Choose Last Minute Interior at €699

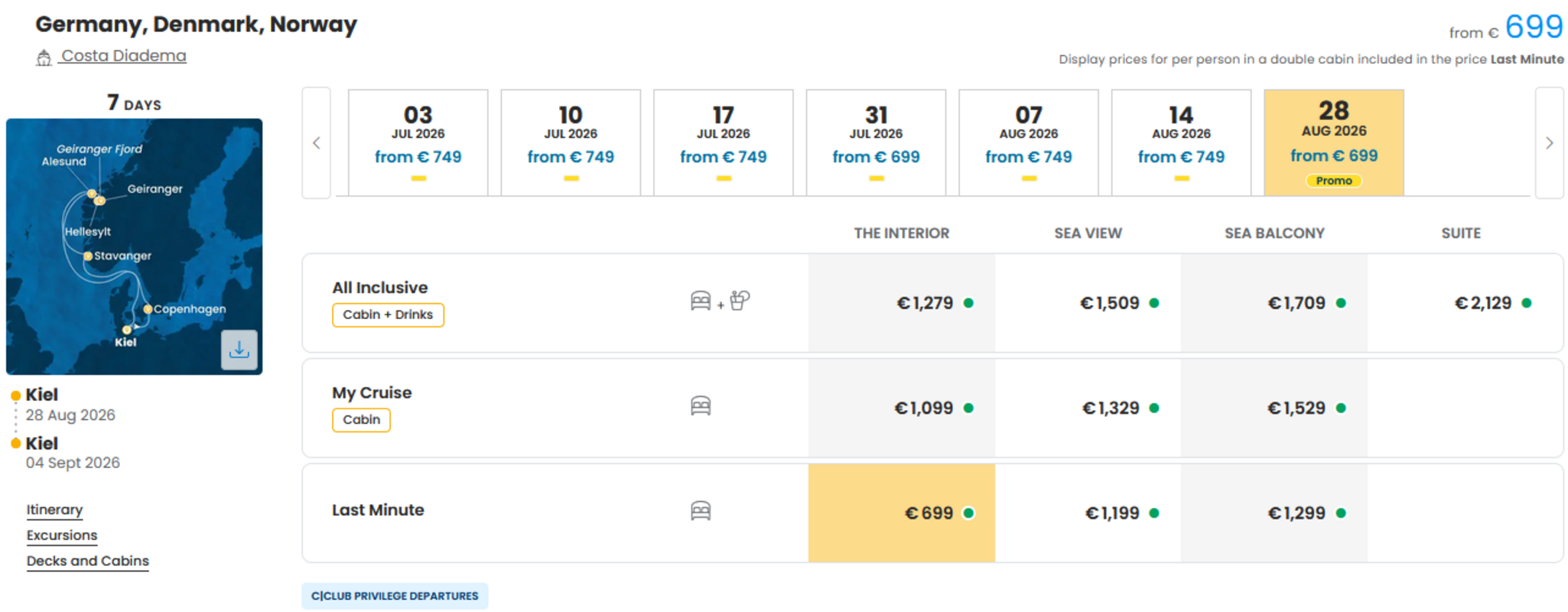click(902, 513)
